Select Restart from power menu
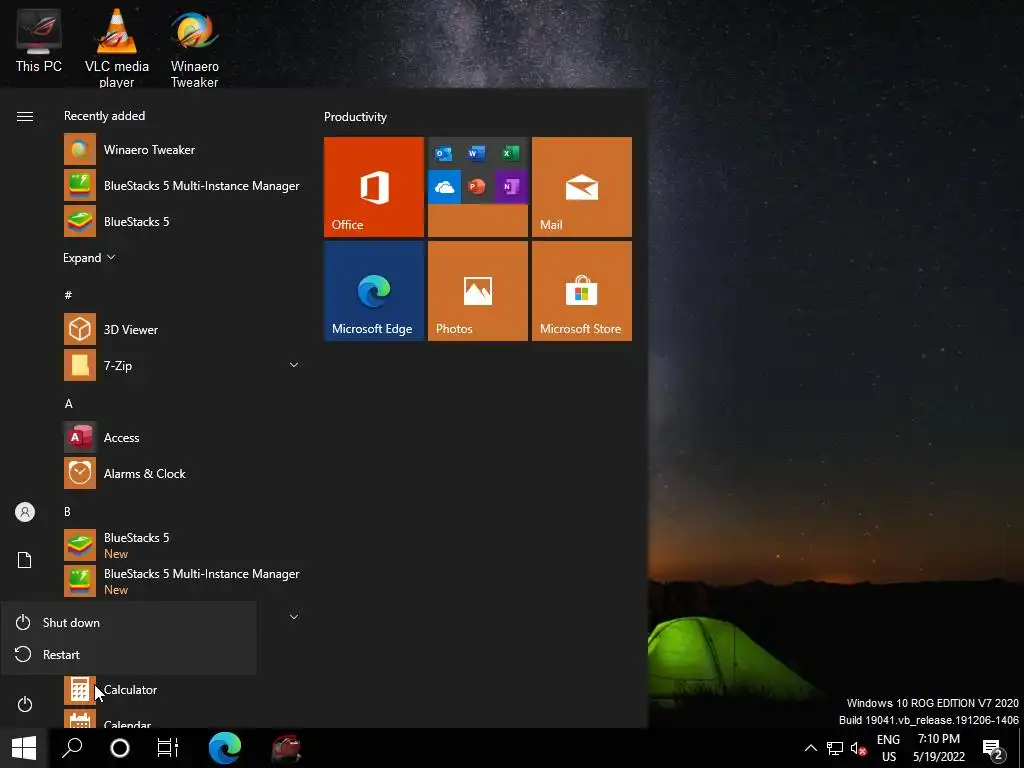This screenshot has width=1024, height=768. click(129, 654)
